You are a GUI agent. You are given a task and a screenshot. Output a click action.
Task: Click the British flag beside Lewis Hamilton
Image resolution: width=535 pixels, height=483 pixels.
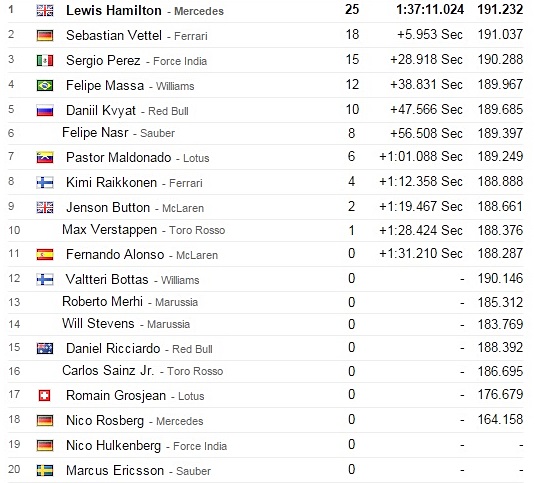(x=45, y=11)
